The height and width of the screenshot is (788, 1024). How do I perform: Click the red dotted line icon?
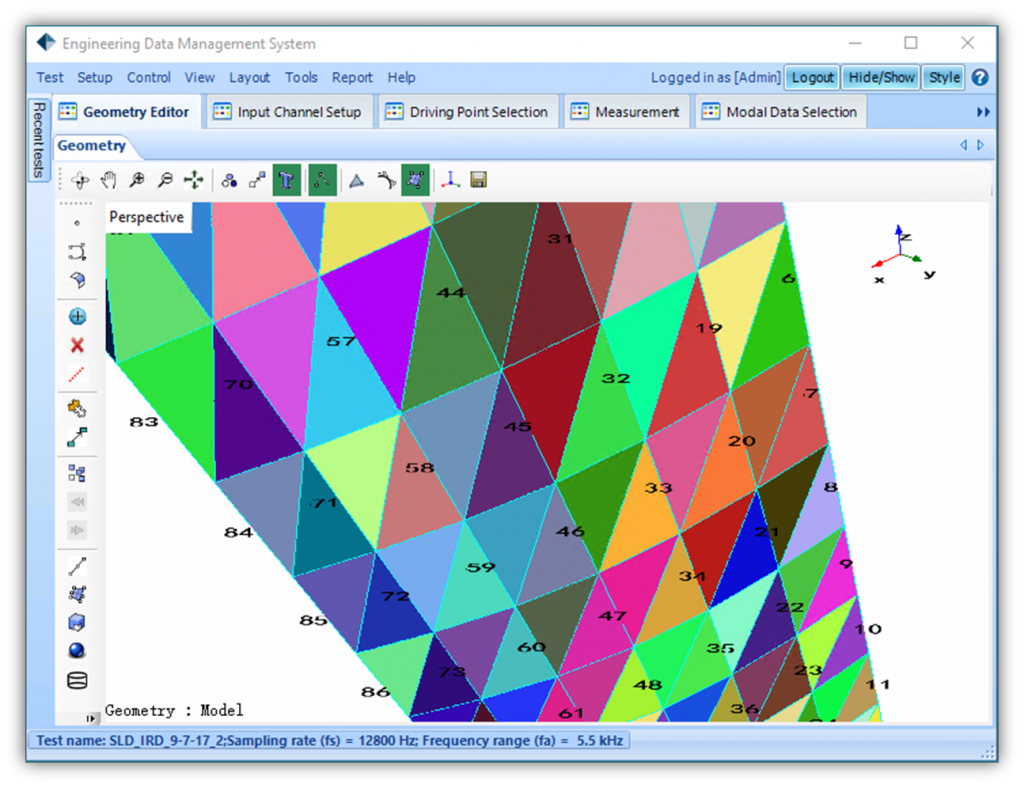pyautogui.click(x=77, y=373)
